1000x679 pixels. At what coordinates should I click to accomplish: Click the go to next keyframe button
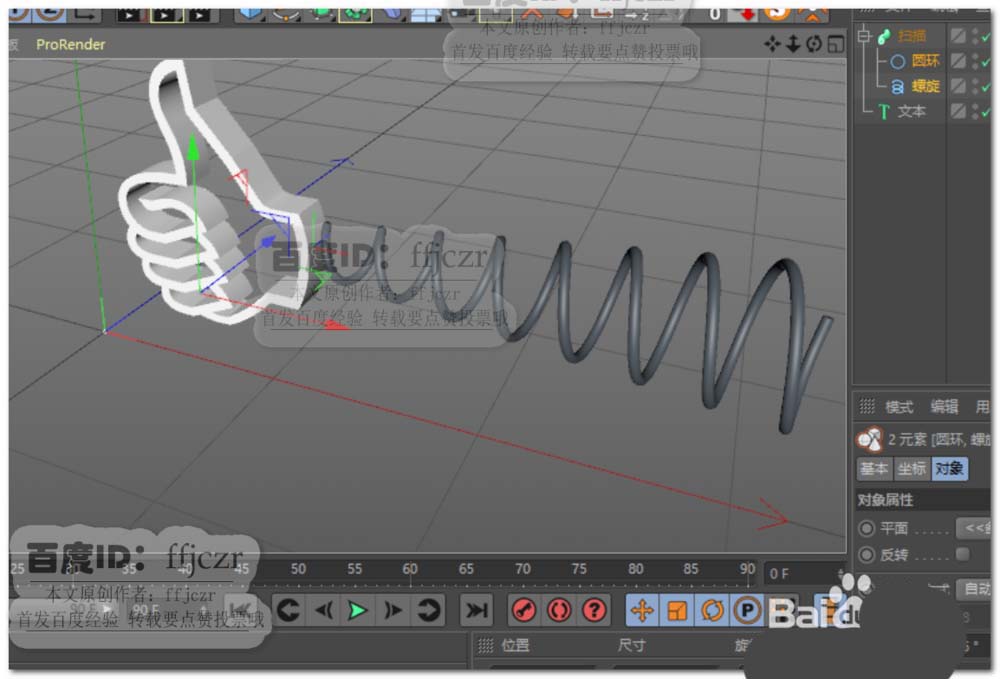(429, 610)
